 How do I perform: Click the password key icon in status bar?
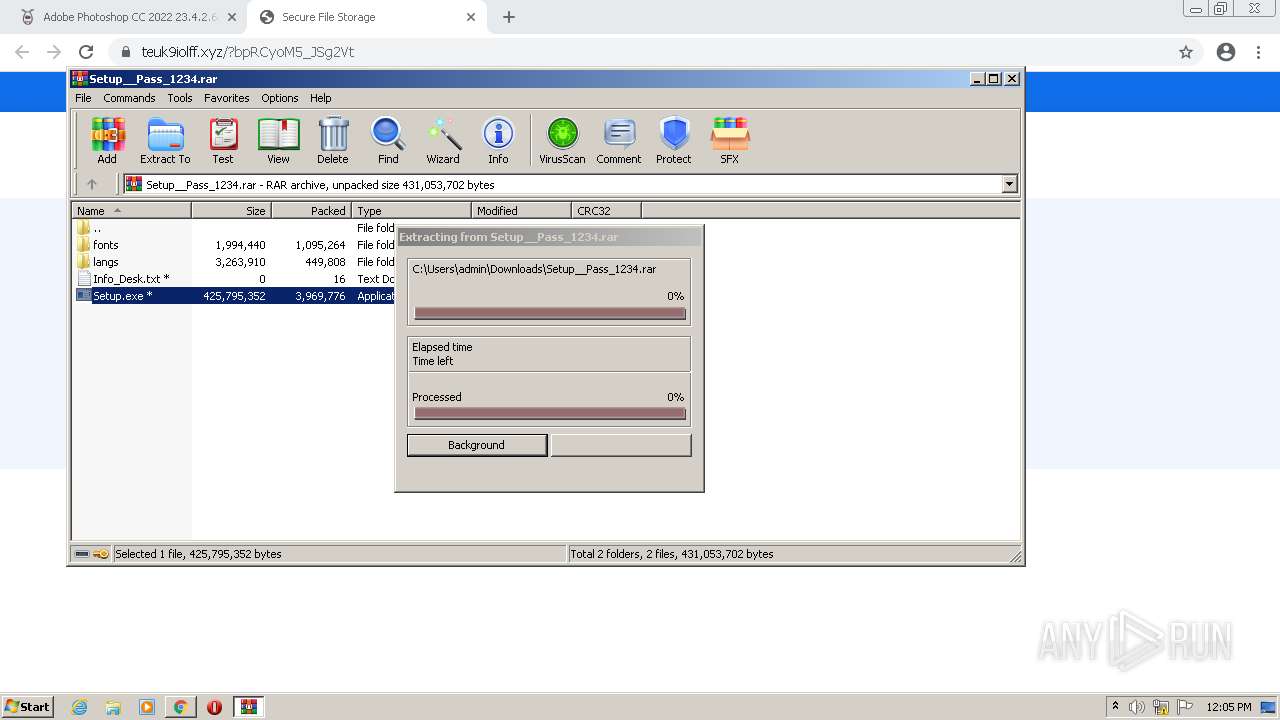(101, 554)
